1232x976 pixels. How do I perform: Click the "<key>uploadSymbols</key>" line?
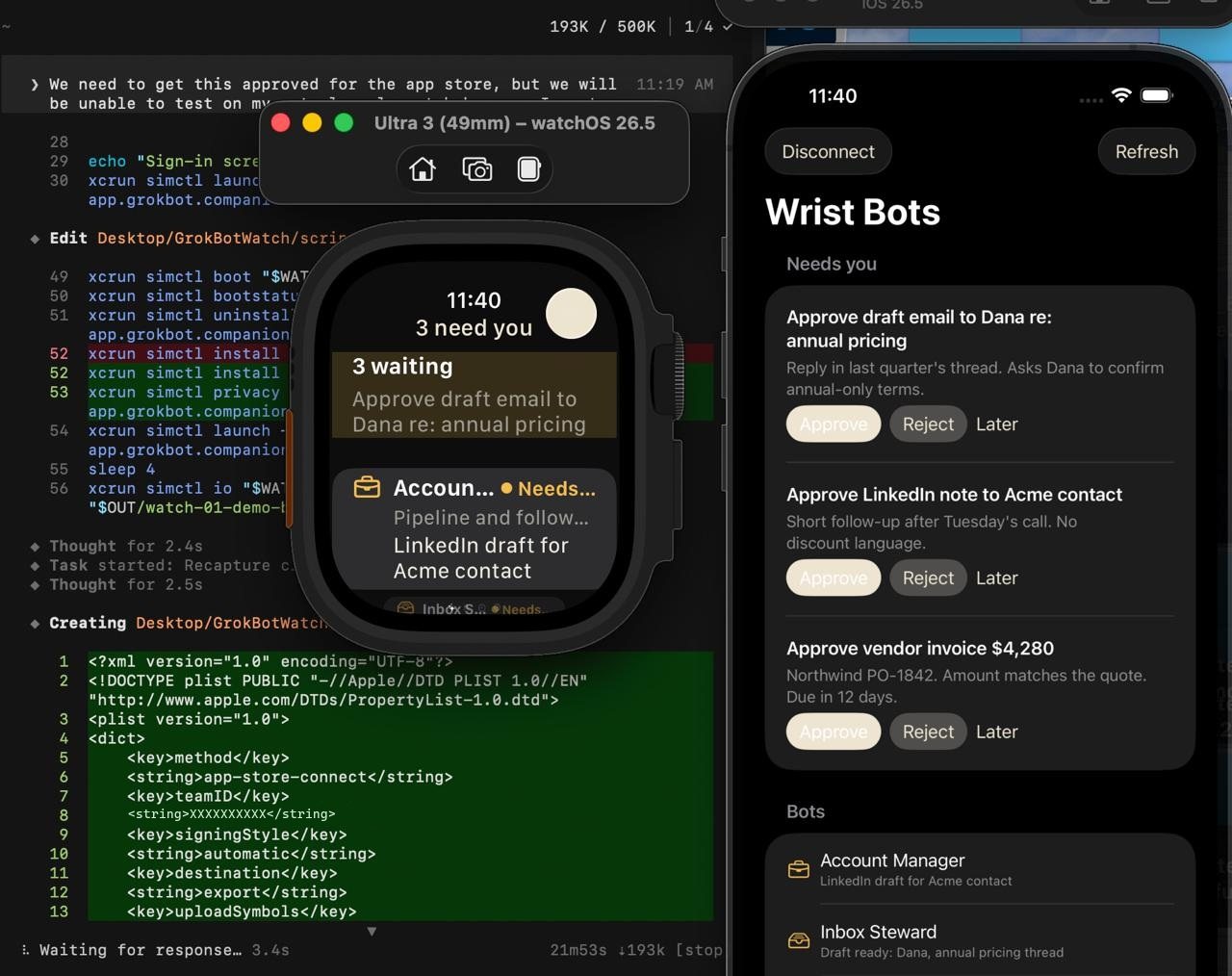pos(242,912)
